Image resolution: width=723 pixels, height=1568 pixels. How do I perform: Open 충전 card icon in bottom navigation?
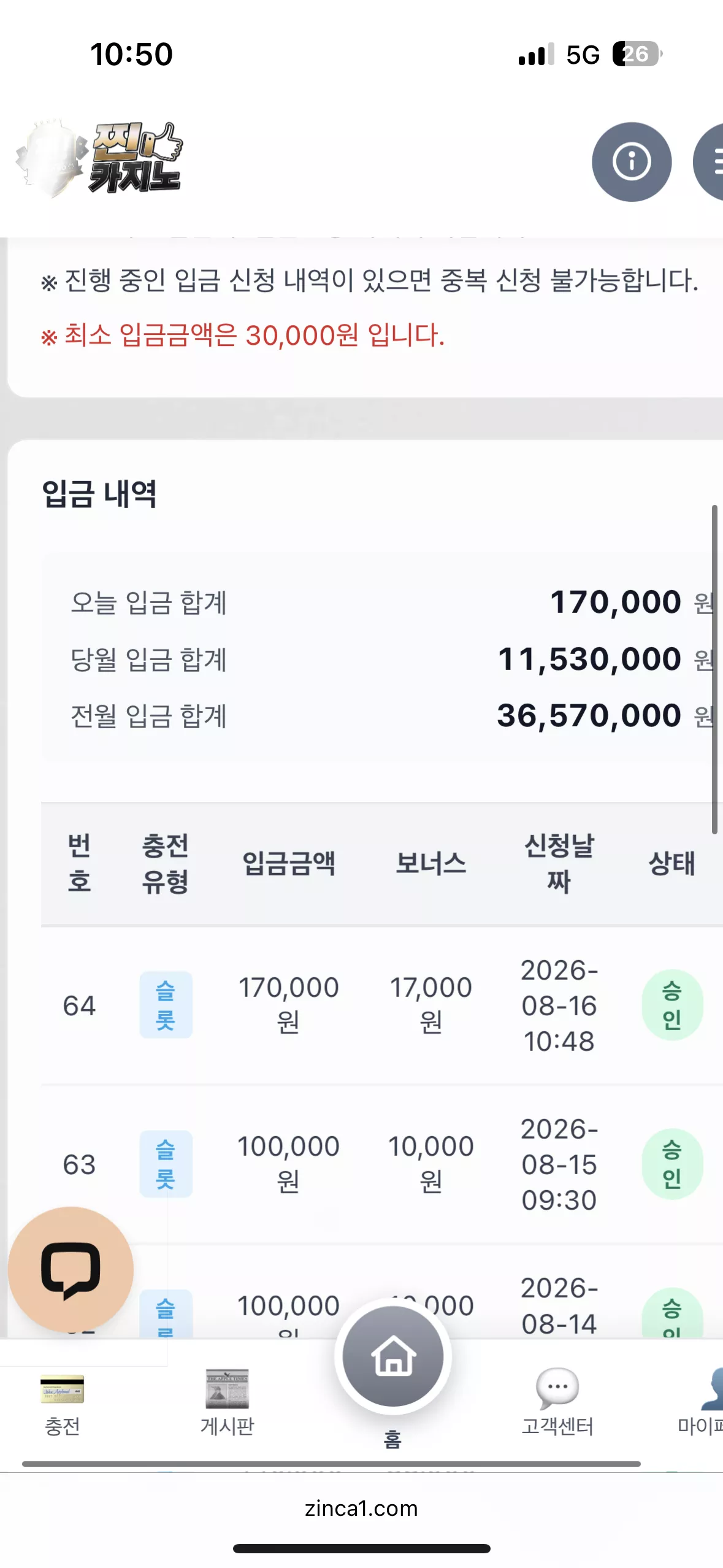point(62,1389)
